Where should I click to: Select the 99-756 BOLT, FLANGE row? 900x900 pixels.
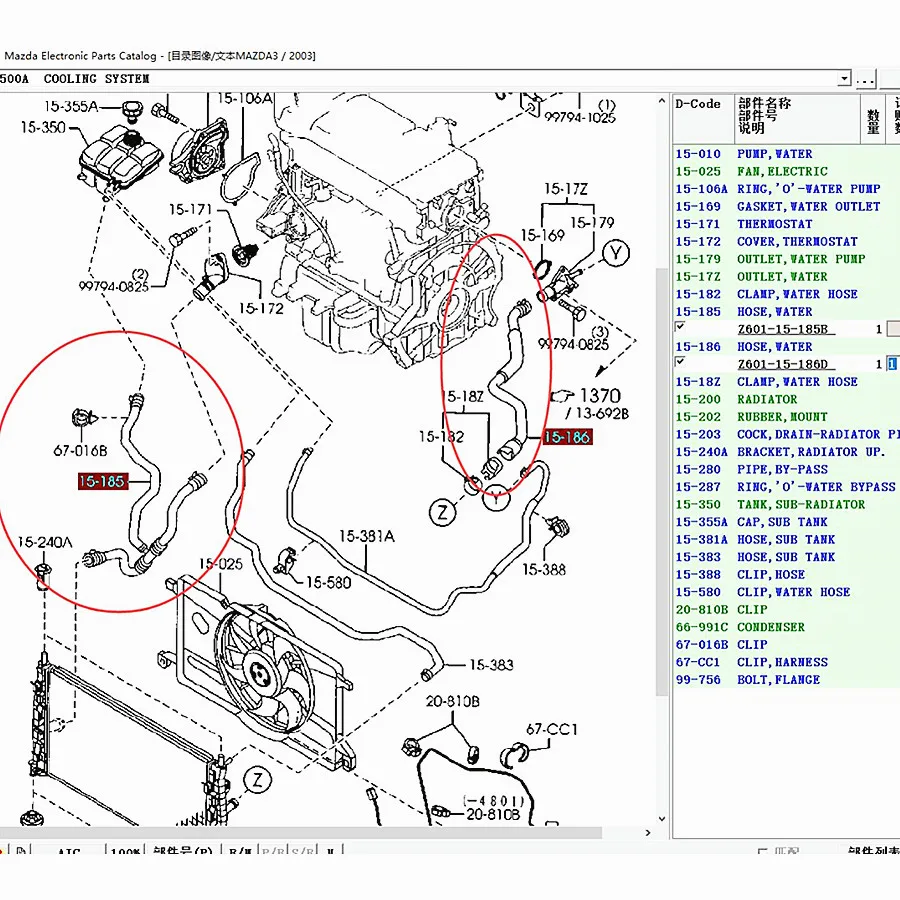(786, 680)
